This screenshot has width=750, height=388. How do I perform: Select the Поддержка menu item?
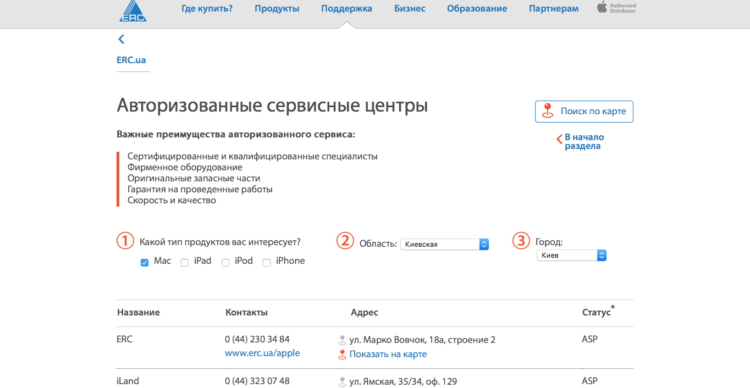coord(347,9)
